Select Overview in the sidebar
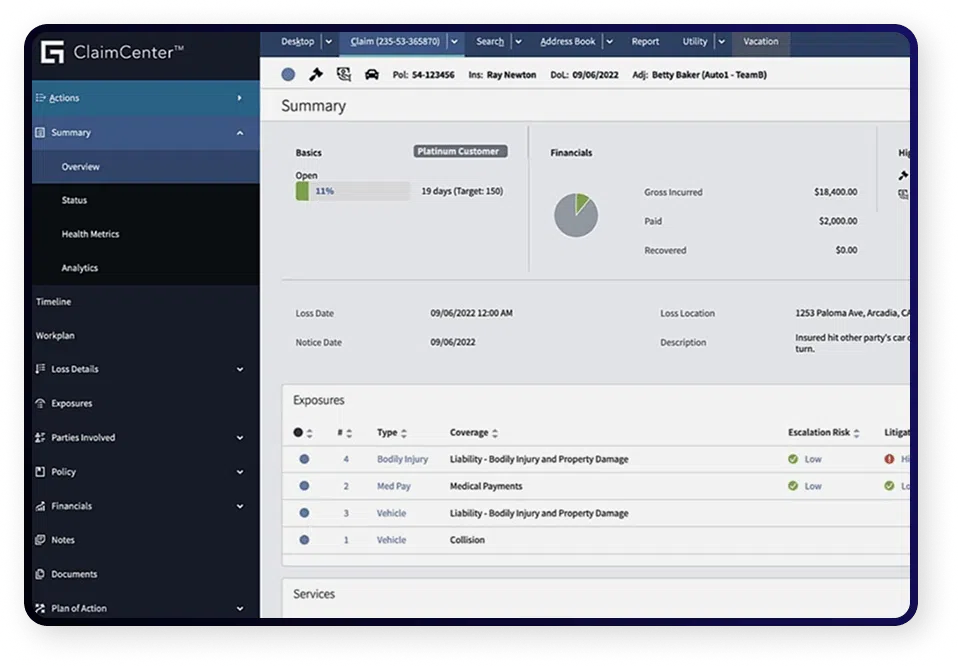 (146, 167)
